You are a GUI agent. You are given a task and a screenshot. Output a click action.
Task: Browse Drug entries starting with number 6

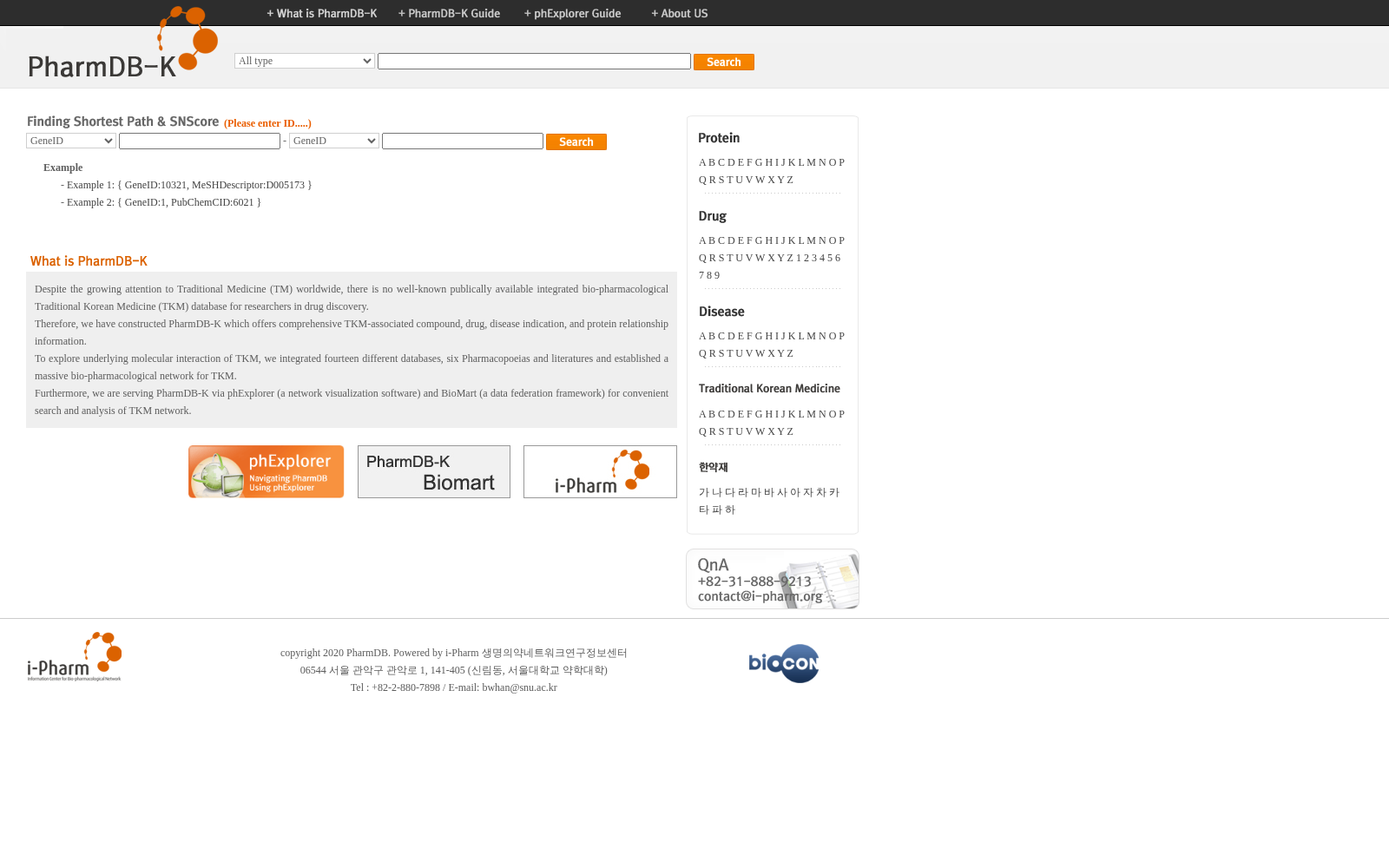[838, 258]
